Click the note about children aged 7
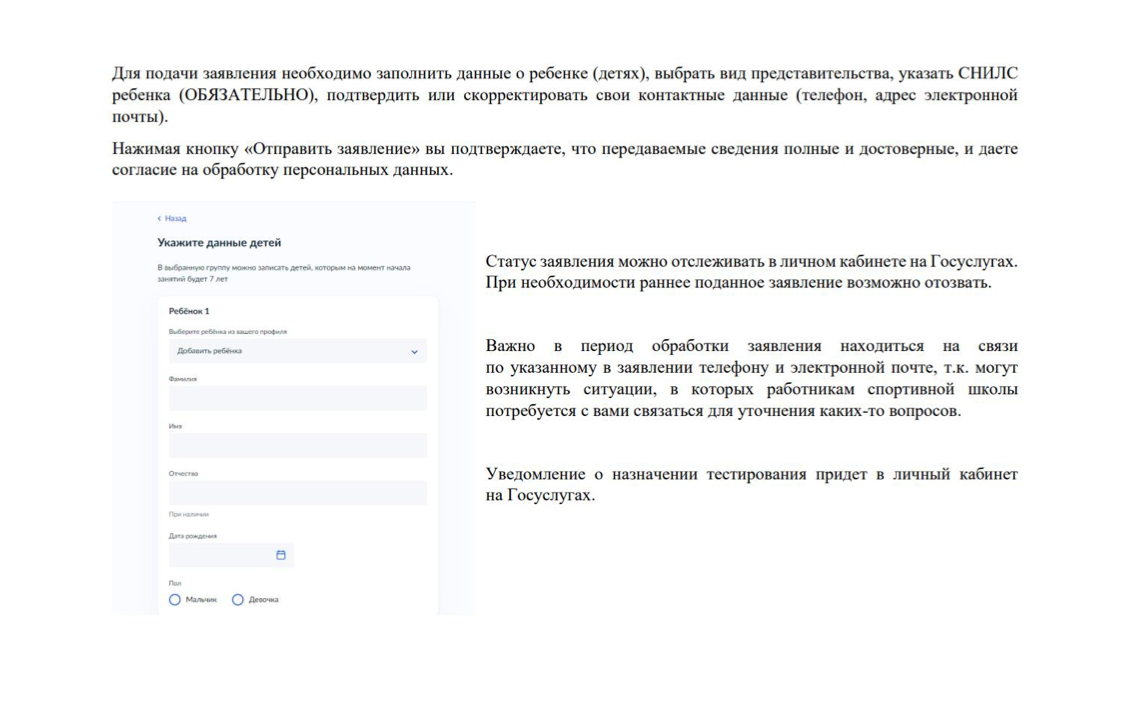 pos(284,273)
